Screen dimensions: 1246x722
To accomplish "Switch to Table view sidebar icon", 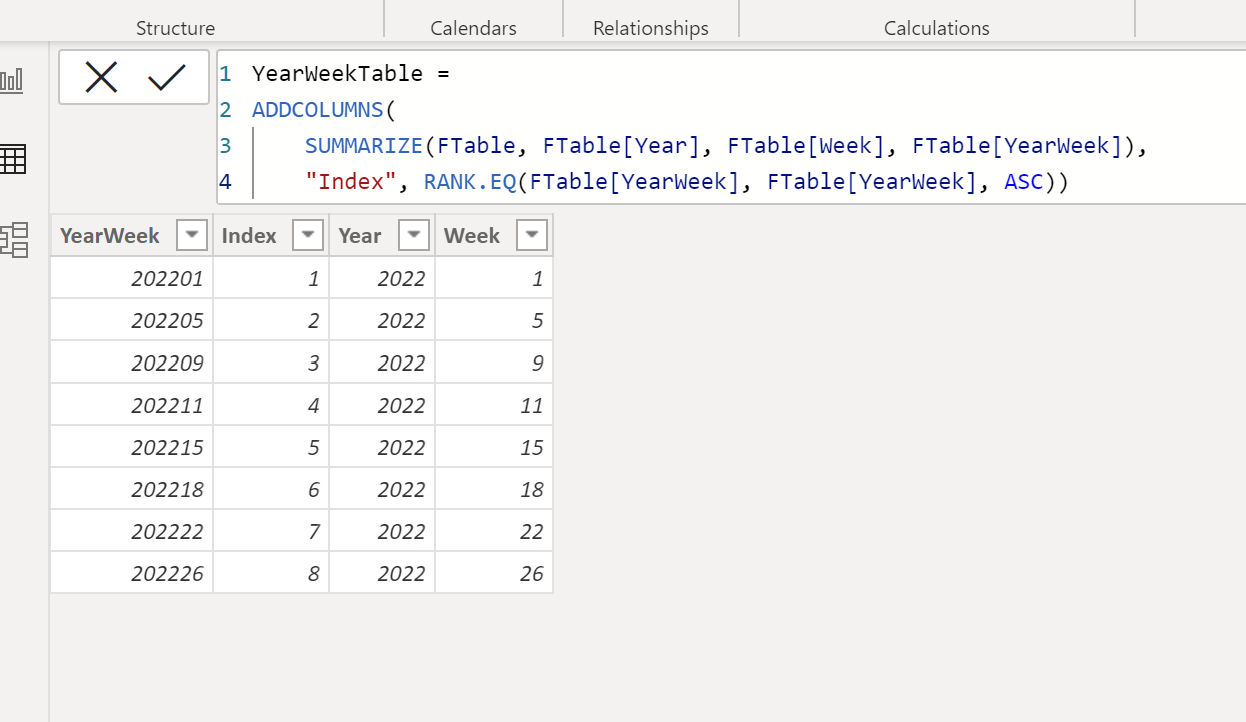I will [13, 159].
